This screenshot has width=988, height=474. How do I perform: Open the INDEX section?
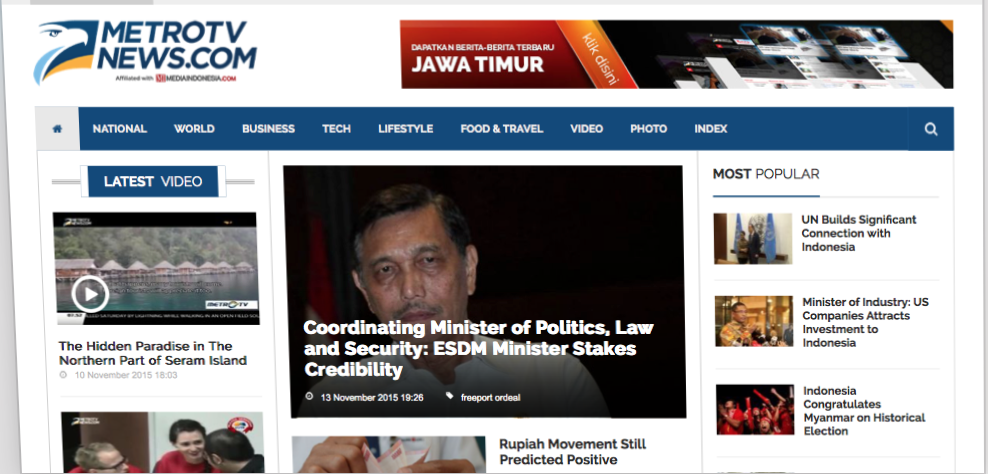[711, 129]
